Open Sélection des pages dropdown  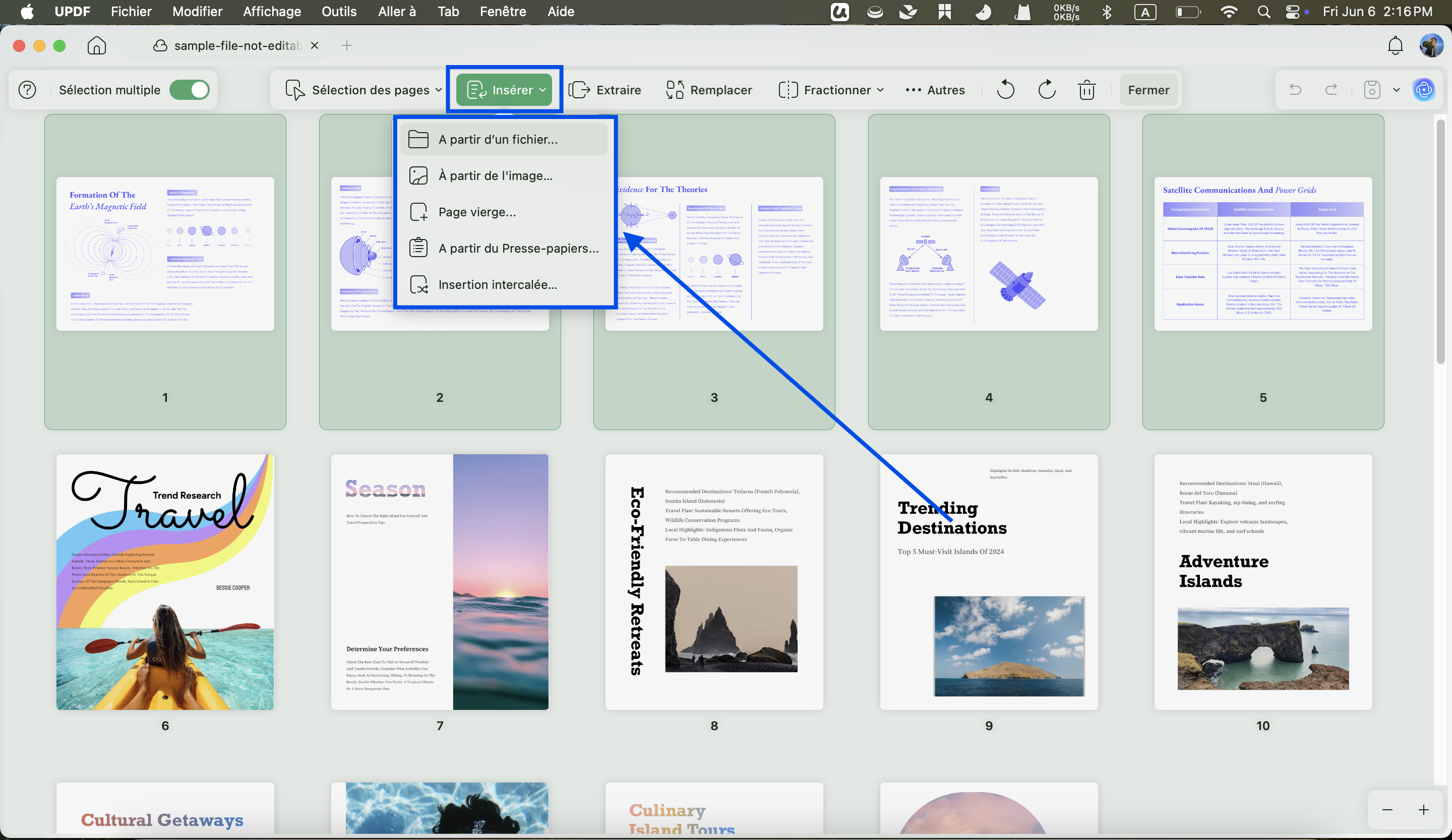[x=364, y=90]
